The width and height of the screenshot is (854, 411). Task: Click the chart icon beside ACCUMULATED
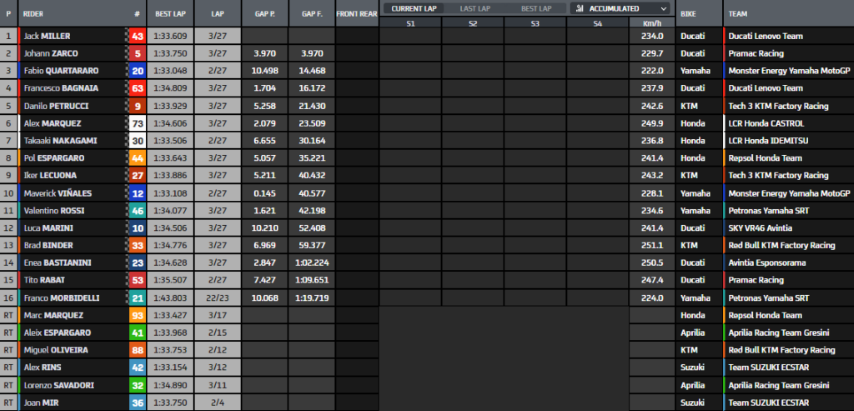click(580, 9)
